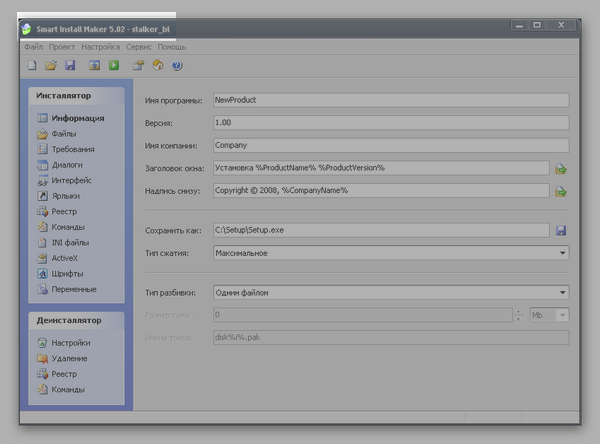Open Ярлыки section in the sidebar

tap(66, 196)
